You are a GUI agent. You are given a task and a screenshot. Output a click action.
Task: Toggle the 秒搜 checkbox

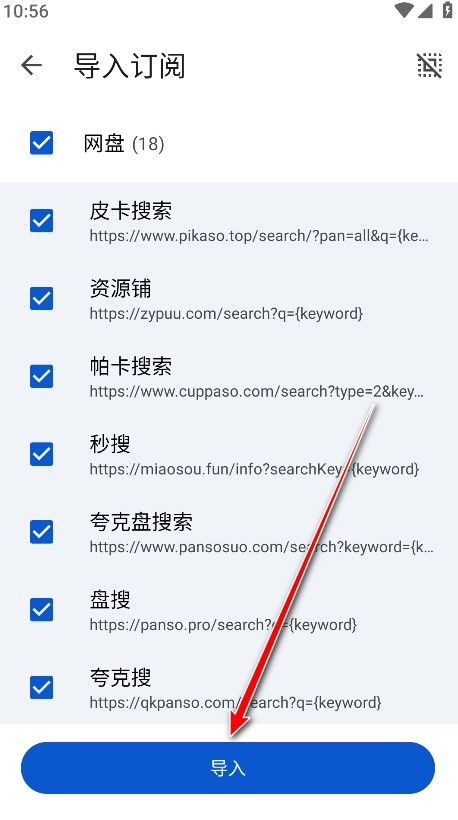(41, 454)
